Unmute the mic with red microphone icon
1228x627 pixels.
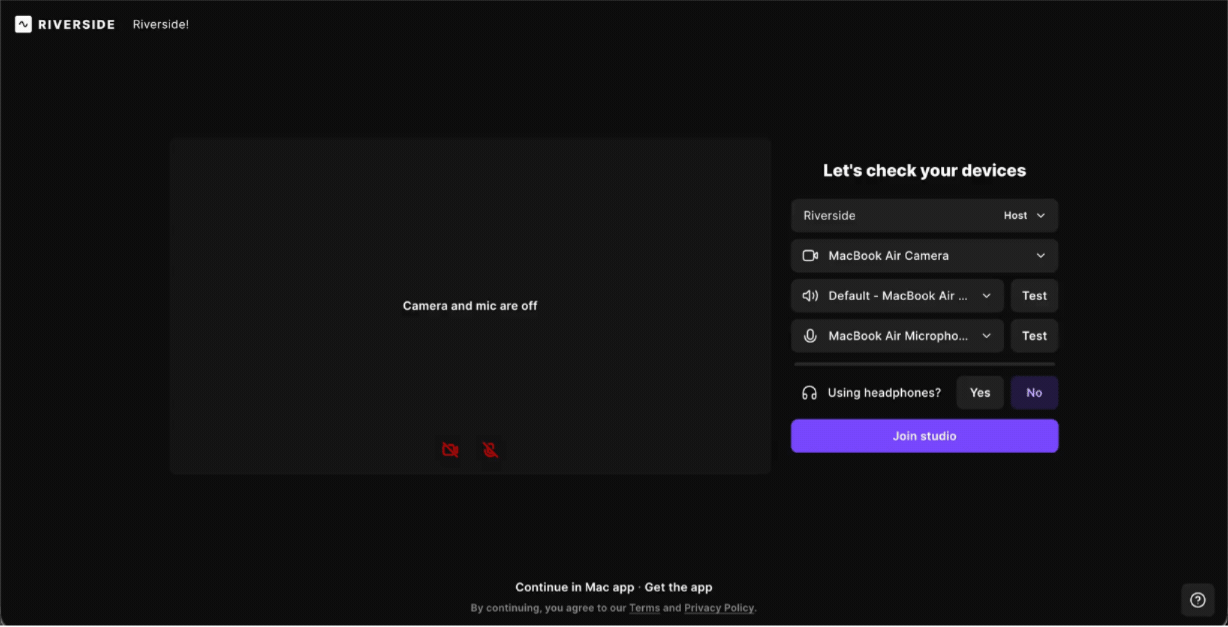pyautogui.click(x=490, y=450)
